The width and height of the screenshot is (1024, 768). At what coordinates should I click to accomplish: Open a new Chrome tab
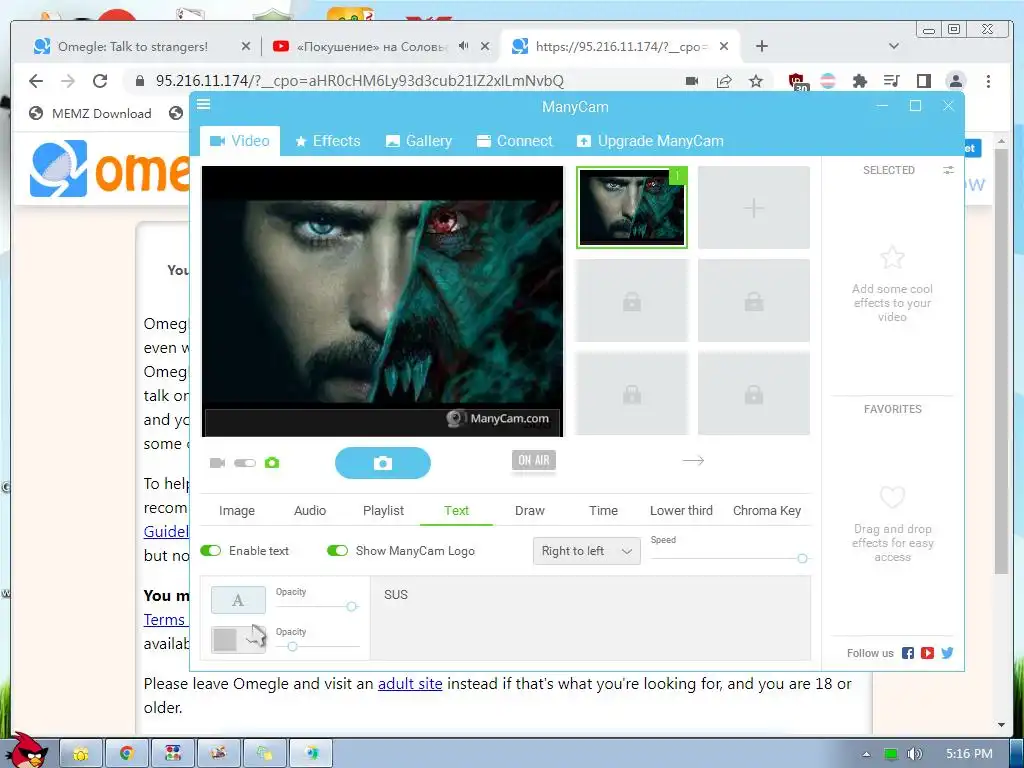pyautogui.click(x=761, y=46)
